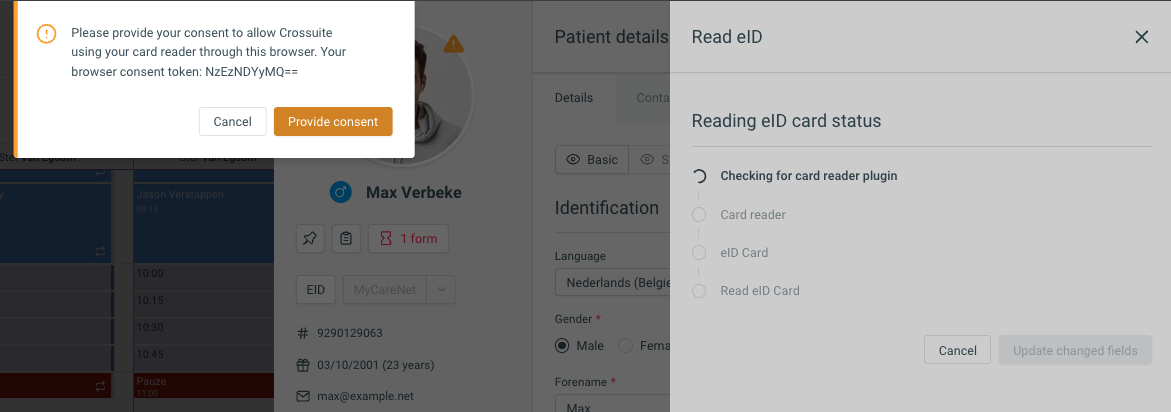Click the gift birthday icon beside 03/10/2001
Viewport: 1171px width, 412px height.
[x=302, y=366]
